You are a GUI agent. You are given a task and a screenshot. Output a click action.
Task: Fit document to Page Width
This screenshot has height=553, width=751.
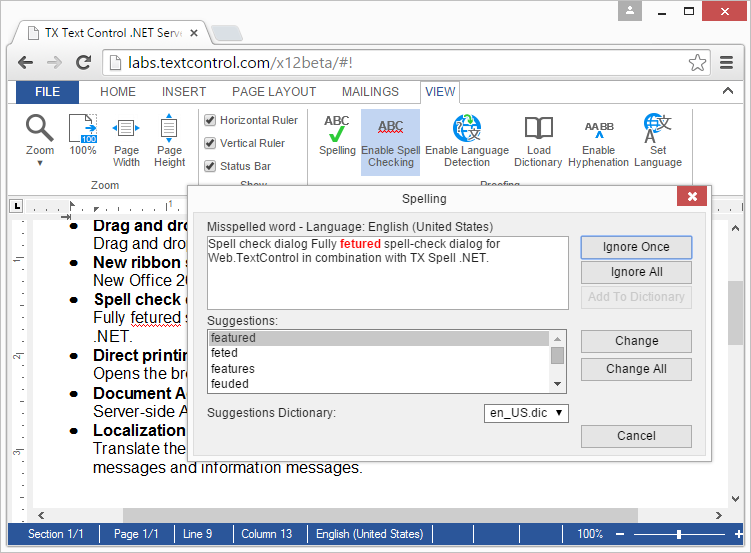(126, 141)
